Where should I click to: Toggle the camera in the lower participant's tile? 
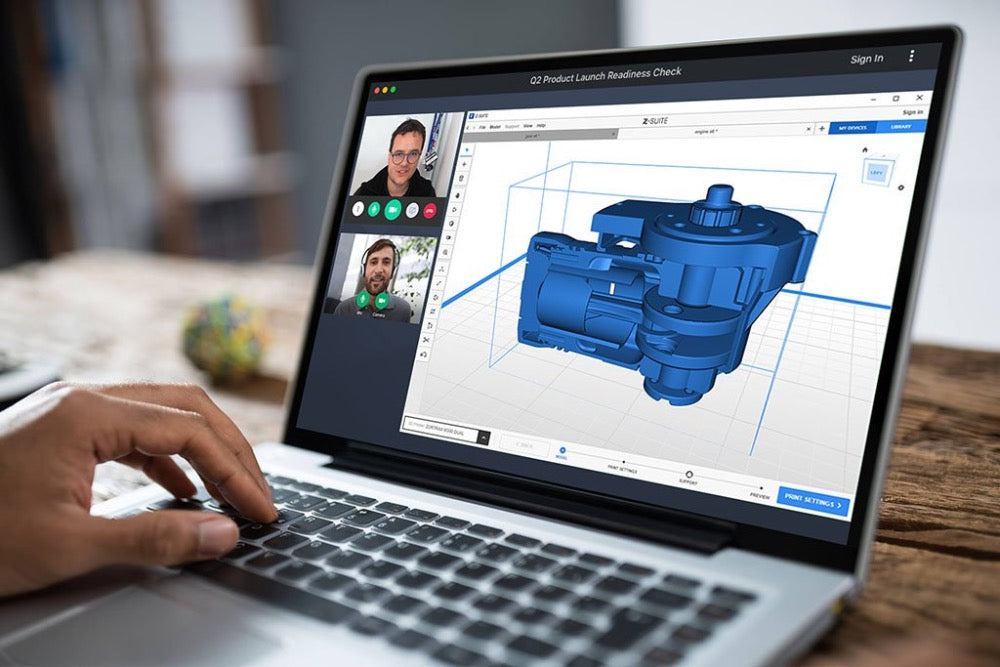coord(382,301)
